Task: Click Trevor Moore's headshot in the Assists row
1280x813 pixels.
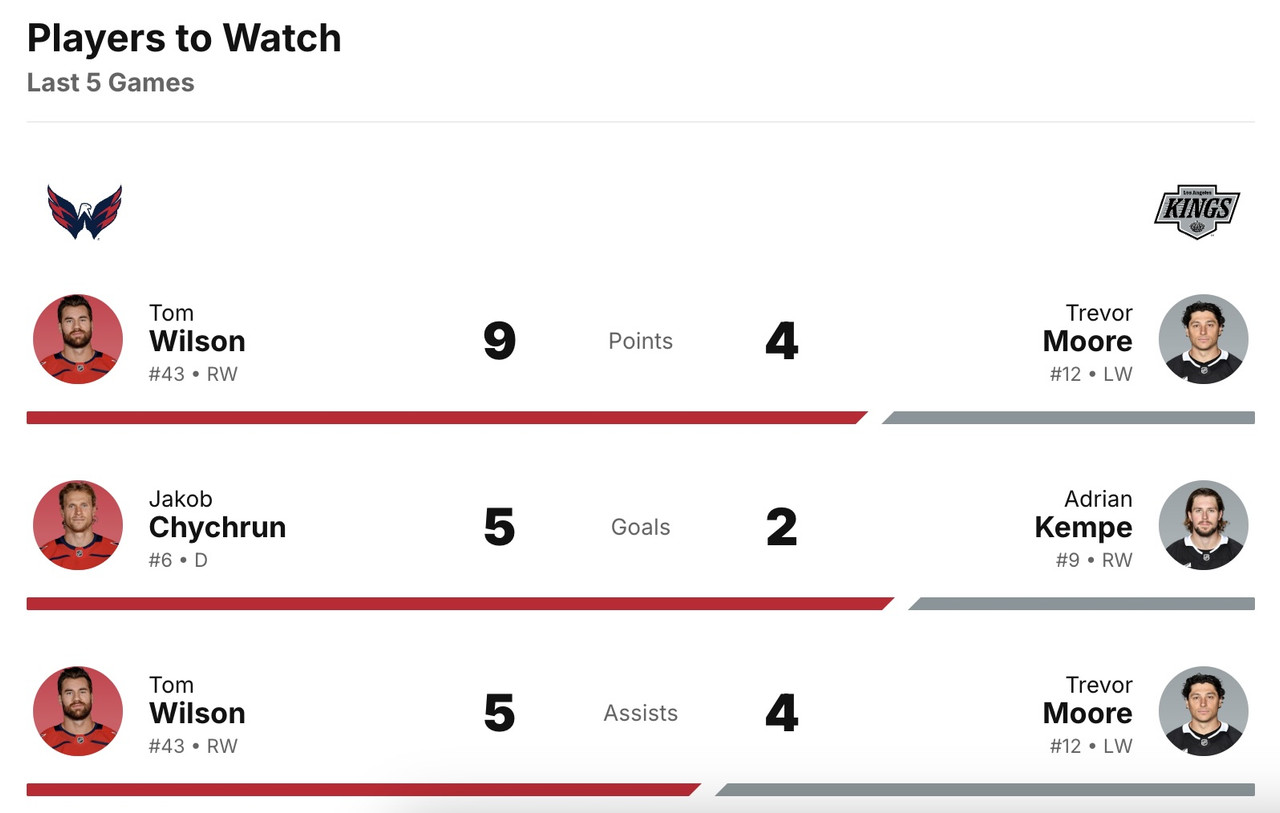Action: pos(1203,711)
